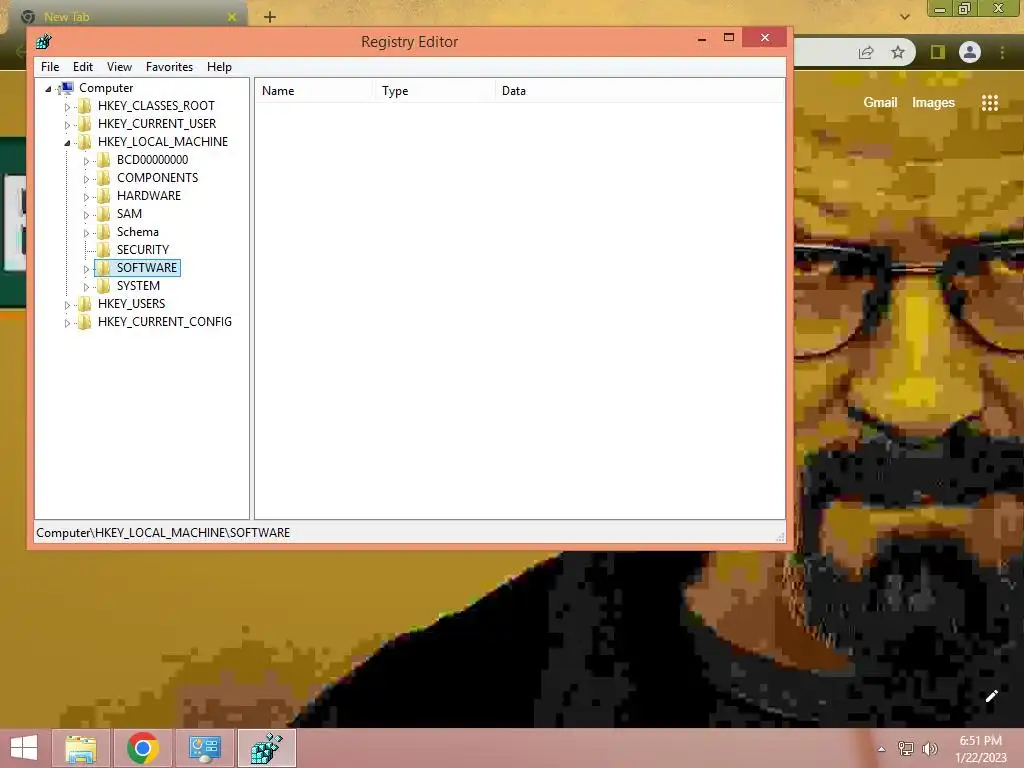Screen dimensions: 1024x768
Task: Click the Data column header
Action: tap(639, 91)
